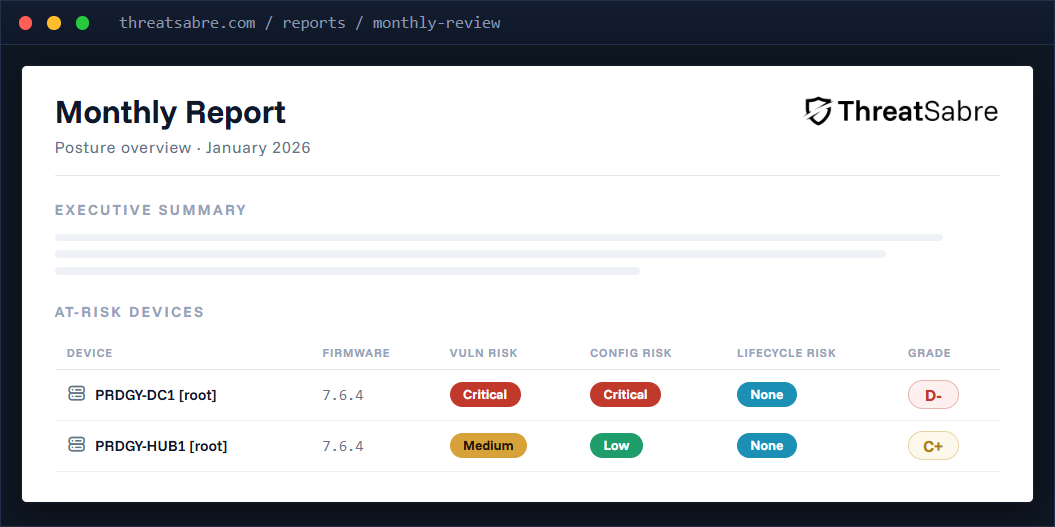Open the PRDGY-DC1 [root] device row
The image size is (1055, 527).
[x=528, y=395]
